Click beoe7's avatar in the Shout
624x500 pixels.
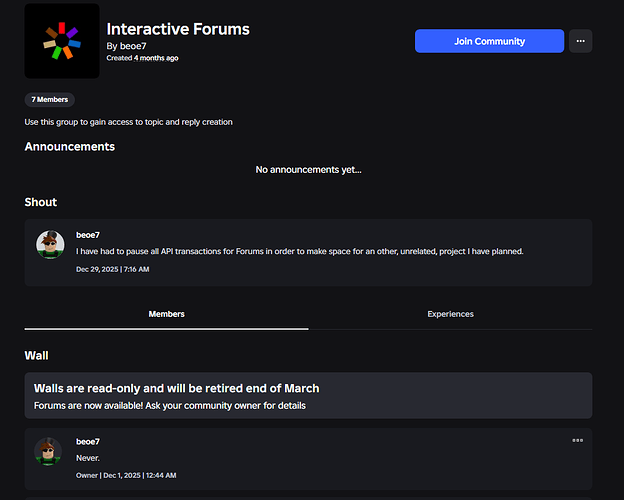[x=50, y=244]
